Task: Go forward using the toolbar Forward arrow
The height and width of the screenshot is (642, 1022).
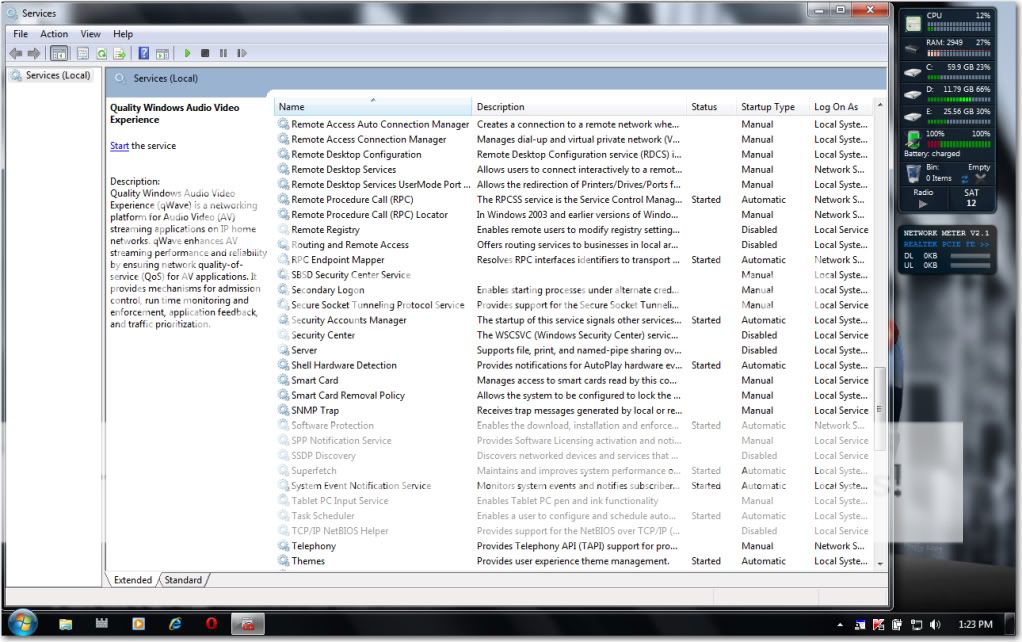Action: pyautogui.click(x=34, y=53)
